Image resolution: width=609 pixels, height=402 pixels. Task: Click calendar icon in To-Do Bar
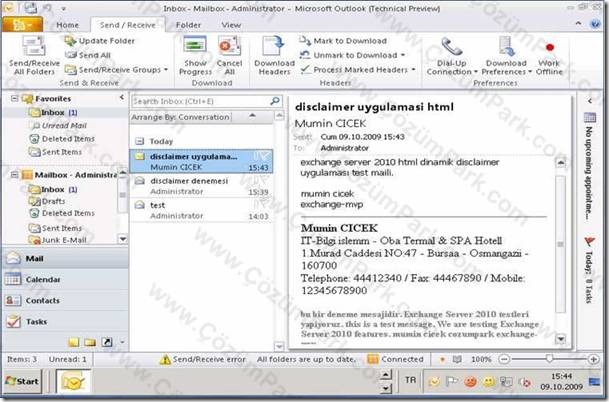[x=590, y=117]
